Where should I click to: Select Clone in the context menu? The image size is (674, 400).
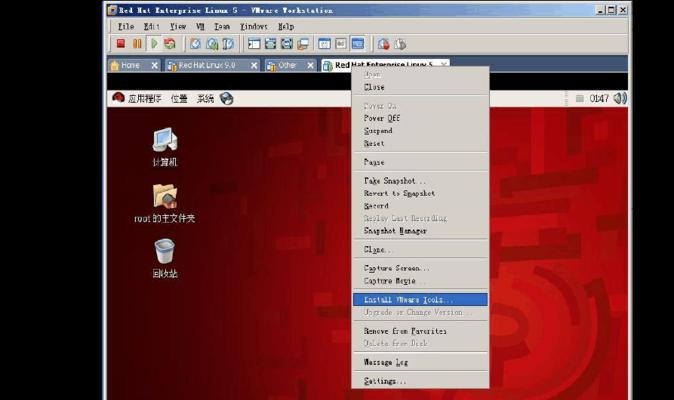[x=420, y=250]
